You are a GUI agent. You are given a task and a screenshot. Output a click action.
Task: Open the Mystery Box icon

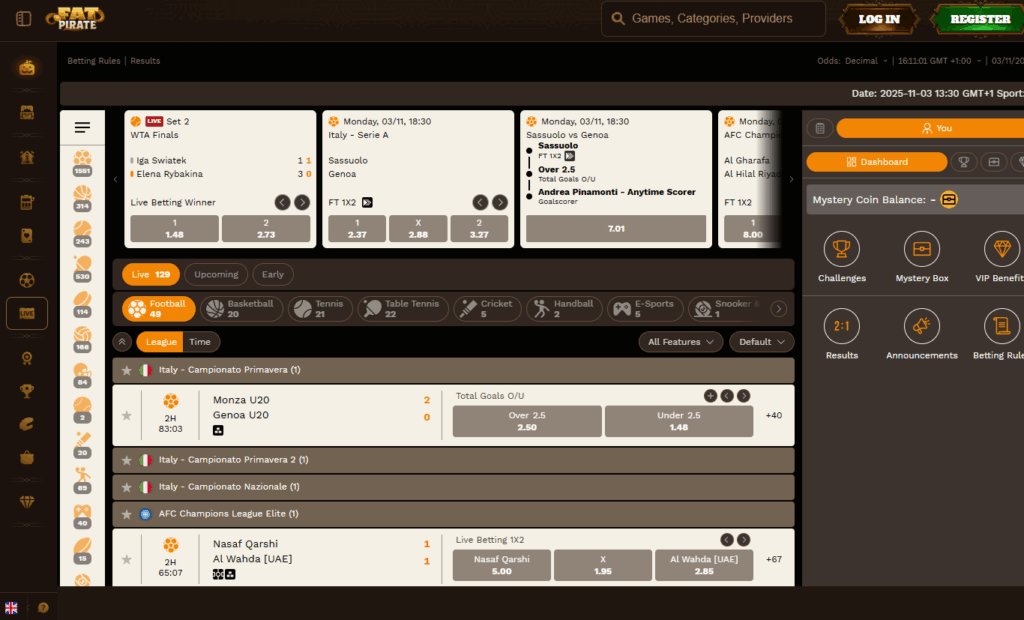(x=921, y=249)
